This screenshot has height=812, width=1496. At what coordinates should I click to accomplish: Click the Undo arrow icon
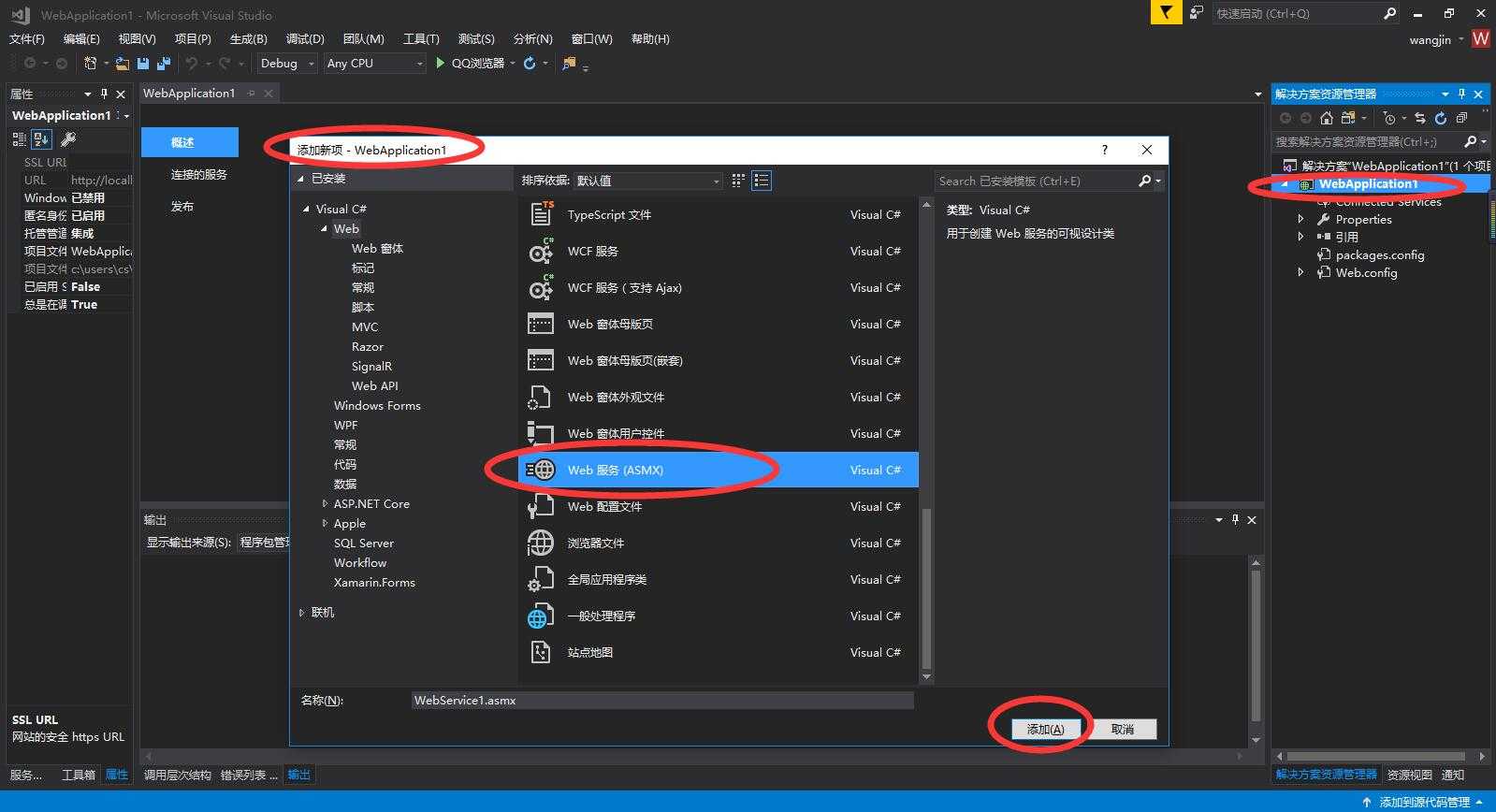(192, 63)
